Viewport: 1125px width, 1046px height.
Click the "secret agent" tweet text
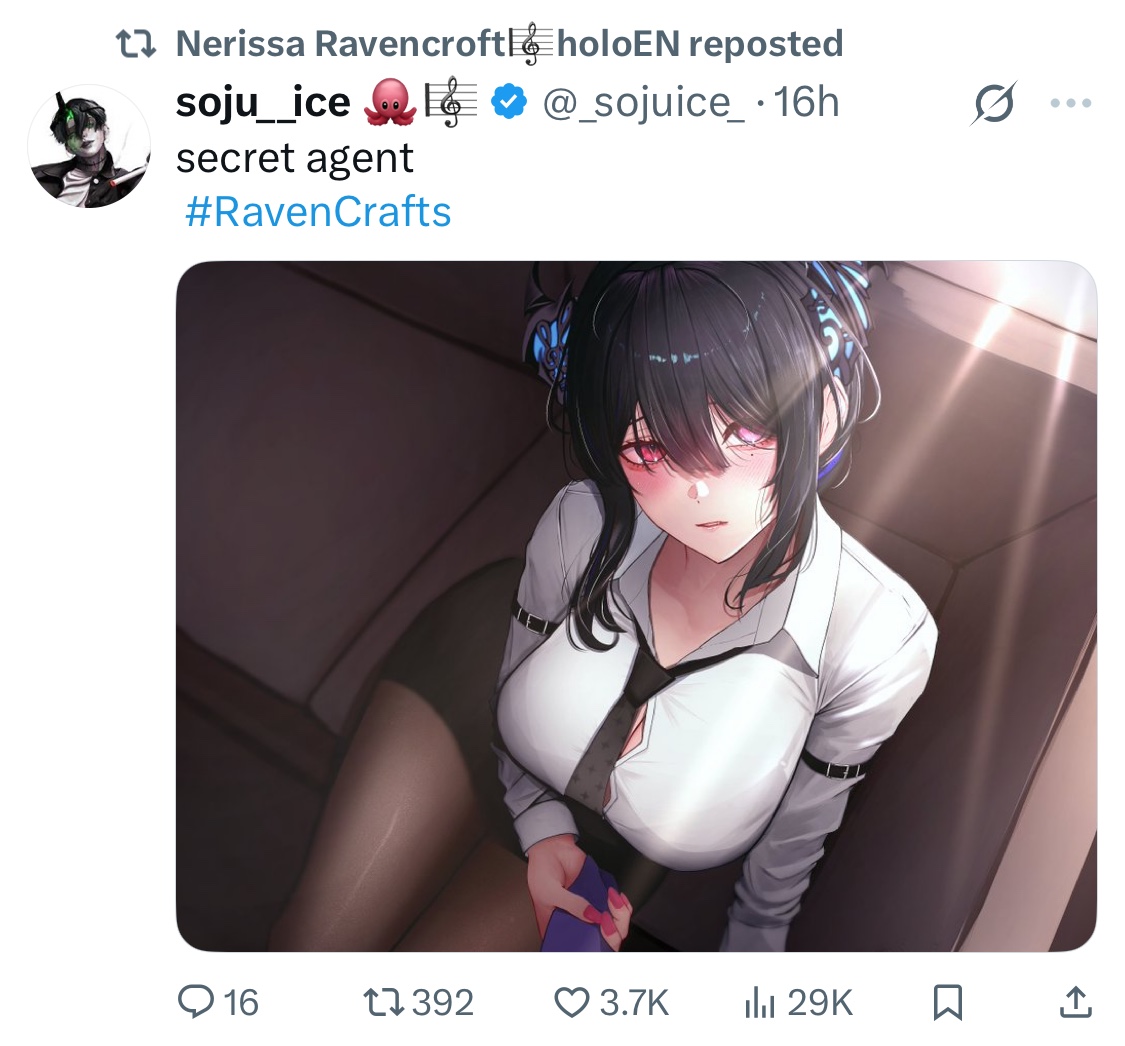pyautogui.click(x=295, y=159)
